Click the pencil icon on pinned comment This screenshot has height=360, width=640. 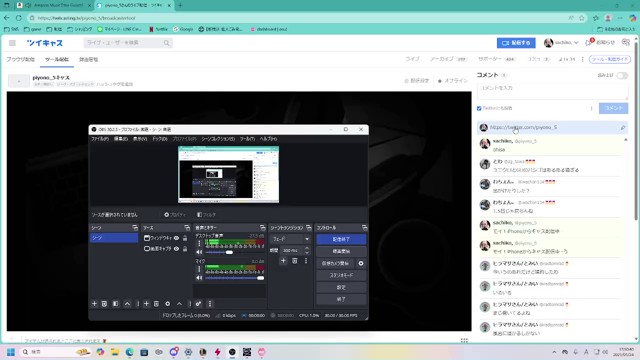(x=623, y=128)
